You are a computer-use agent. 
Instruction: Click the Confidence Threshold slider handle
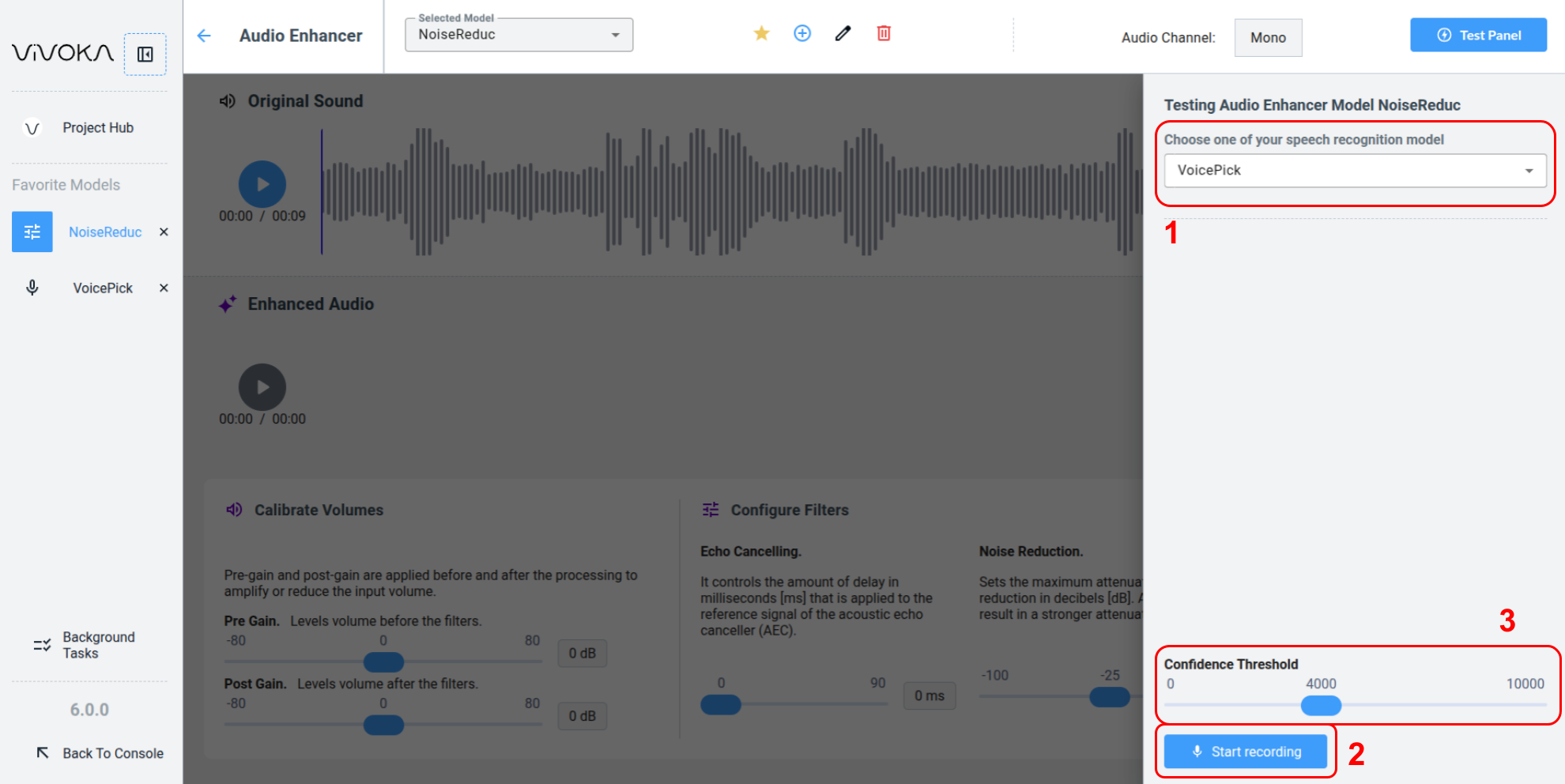(1321, 705)
